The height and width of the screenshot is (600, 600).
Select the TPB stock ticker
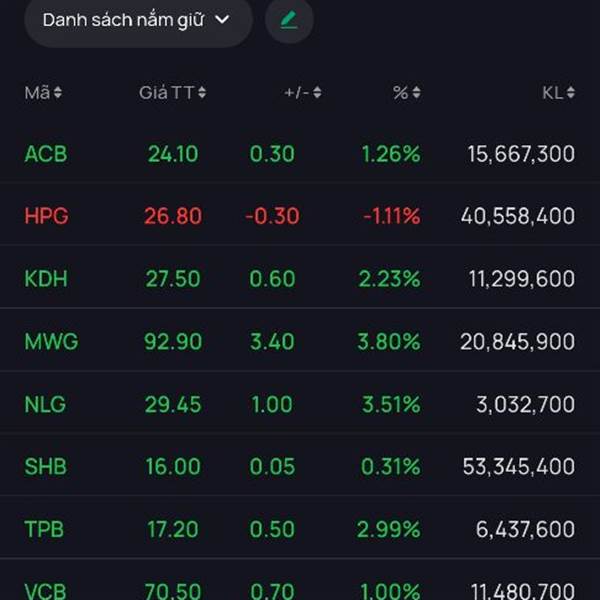pyautogui.click(x=45, y=530)
